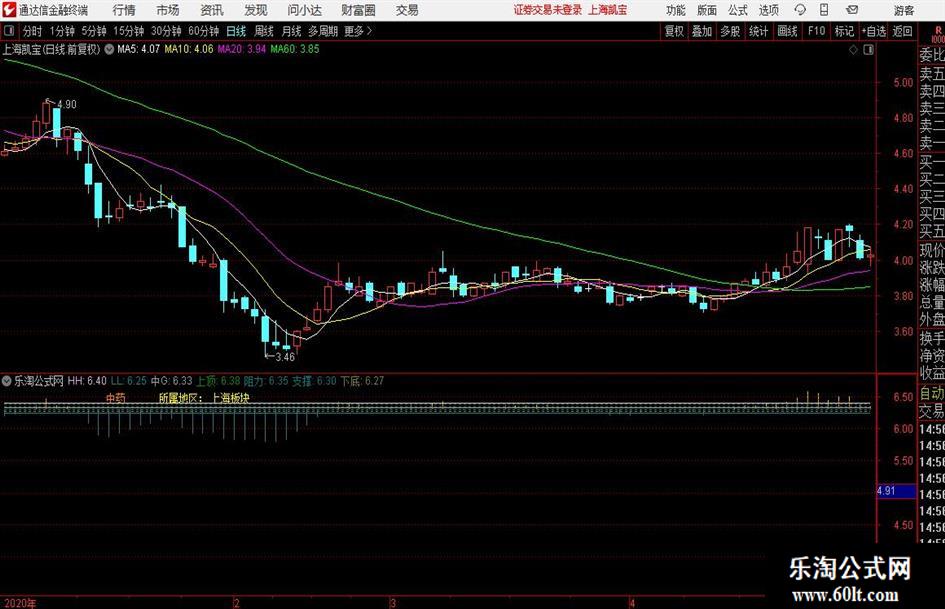Toggle the left sidebar panel icon
The image size is (945, 609).
click(x=9, y=31)
